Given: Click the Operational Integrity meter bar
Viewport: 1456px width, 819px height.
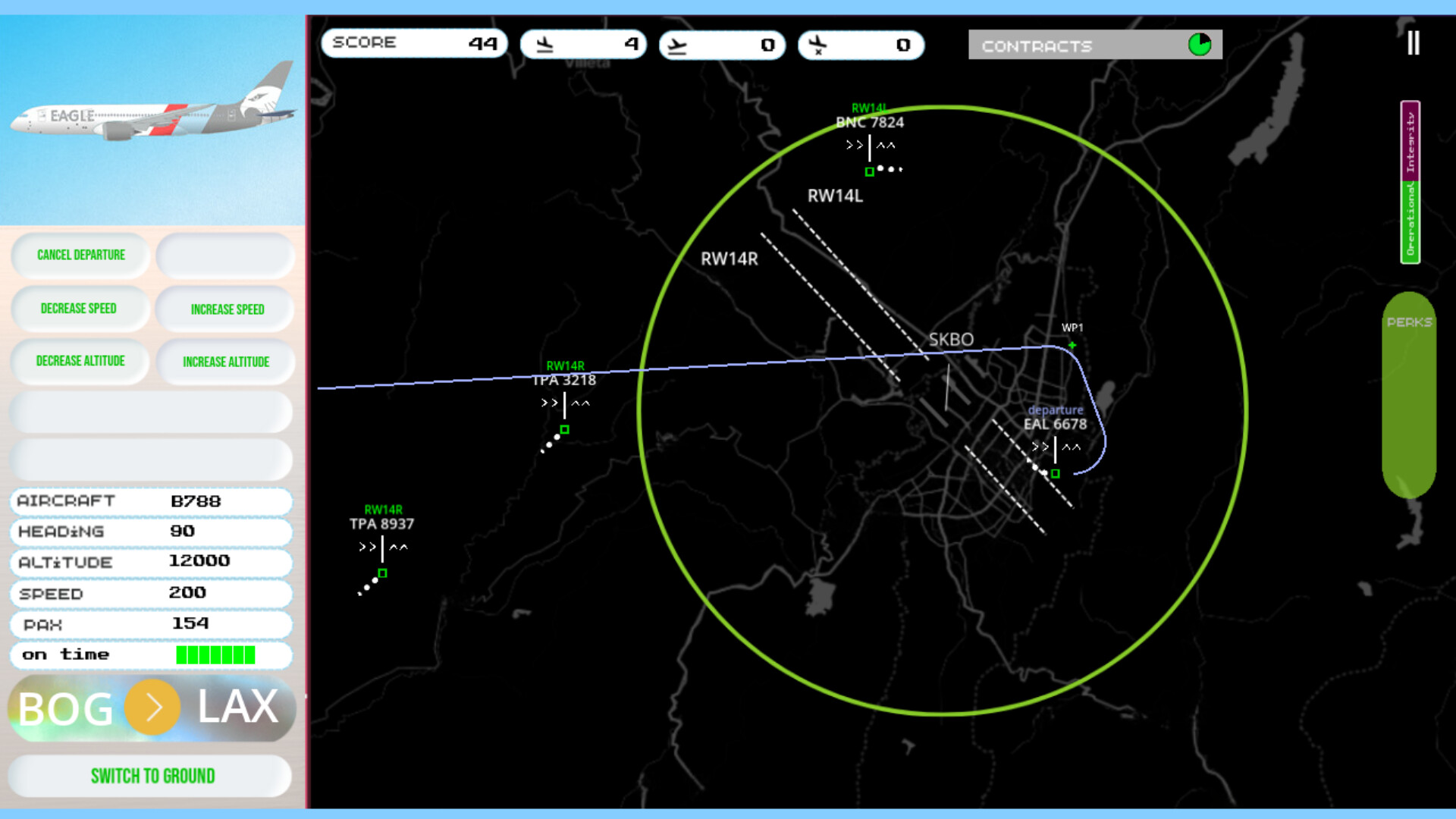Looking at the screenshot, I should (x=1410, y=182).
